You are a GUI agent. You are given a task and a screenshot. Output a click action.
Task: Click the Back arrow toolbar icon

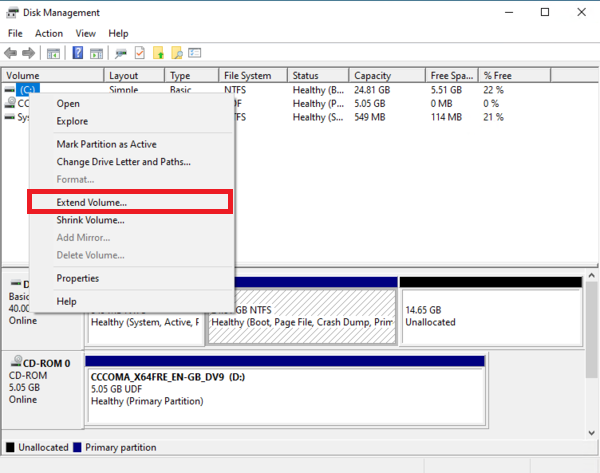click(12, 52)
